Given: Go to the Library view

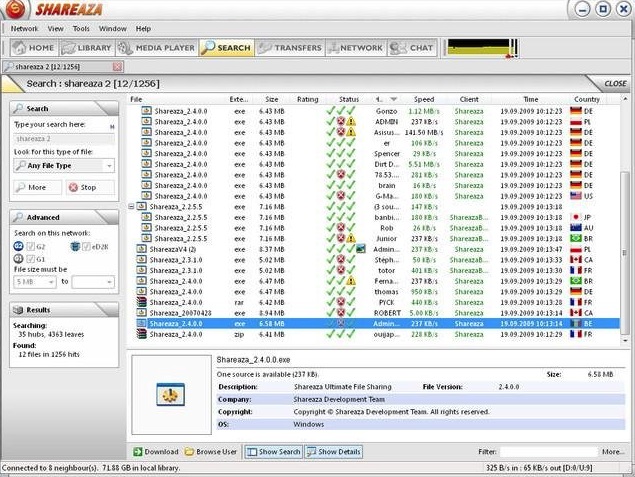Looking at the screenshot, I should [86, 47].
